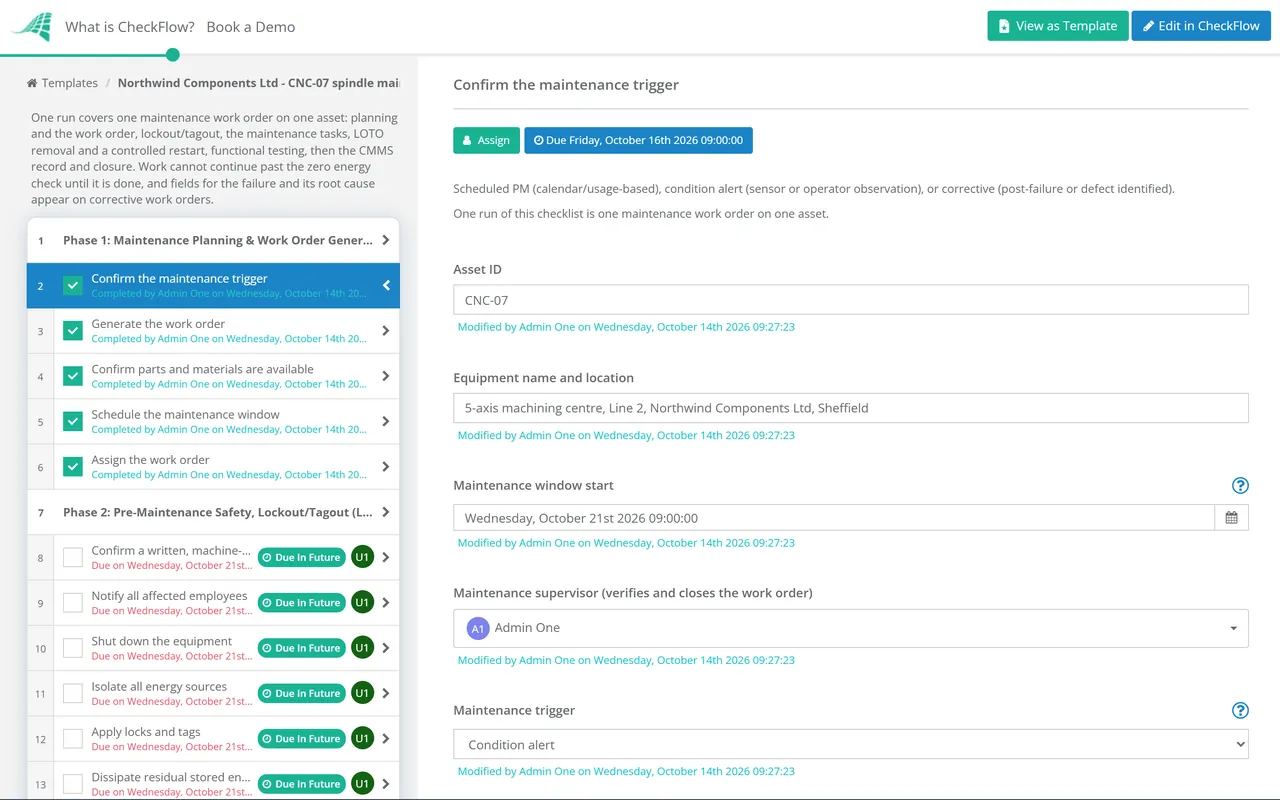Open Maintenance trigger select showing Condition alert
This screenshot has height=800, width=1280.
pos(850,745)
